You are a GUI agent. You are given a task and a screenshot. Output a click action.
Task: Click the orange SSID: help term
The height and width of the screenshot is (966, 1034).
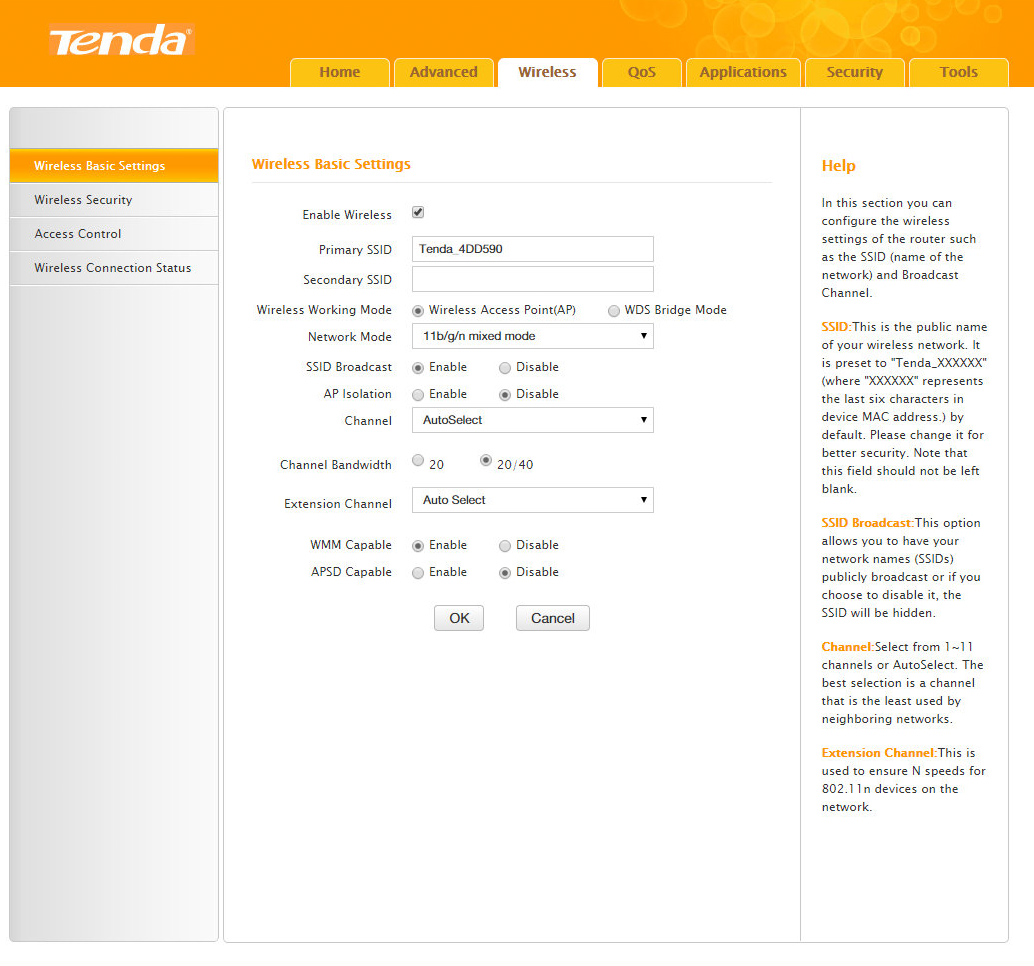point(836,327)
